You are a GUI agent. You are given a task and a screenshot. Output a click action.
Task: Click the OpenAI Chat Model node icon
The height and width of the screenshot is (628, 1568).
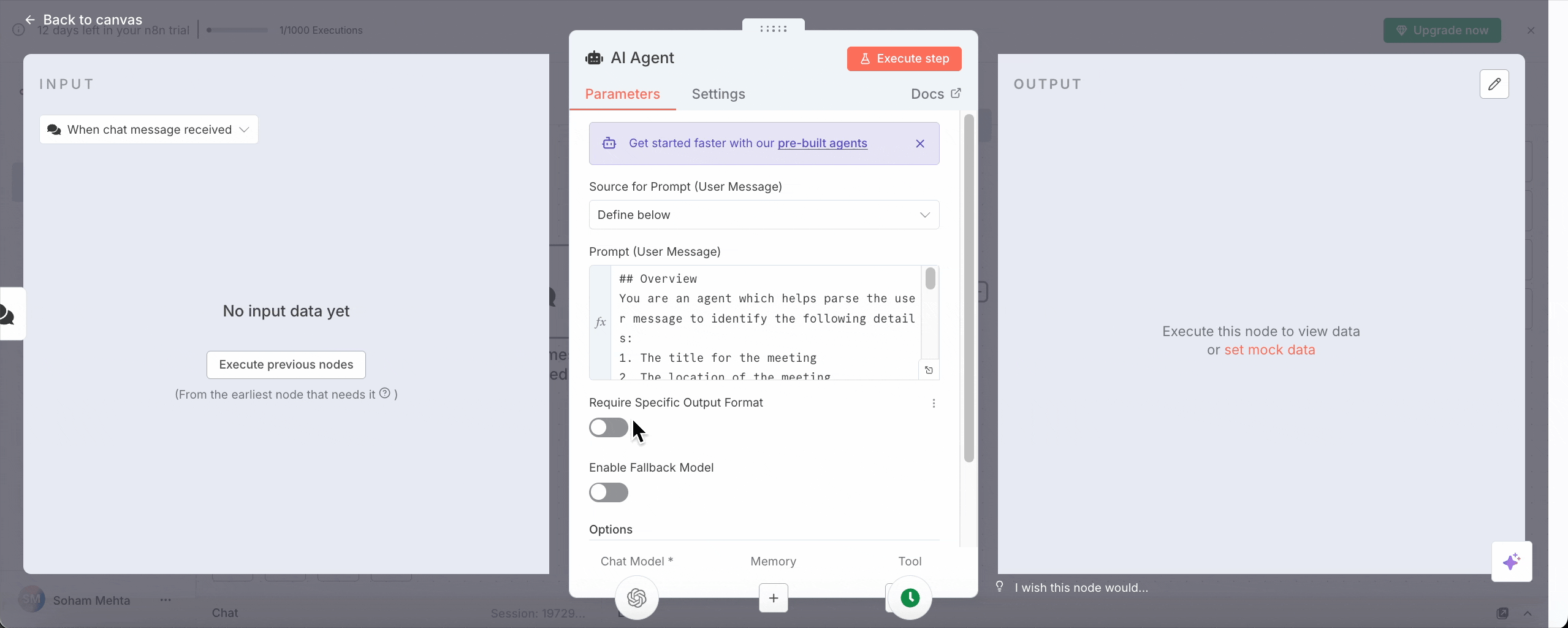click(636, 598)
